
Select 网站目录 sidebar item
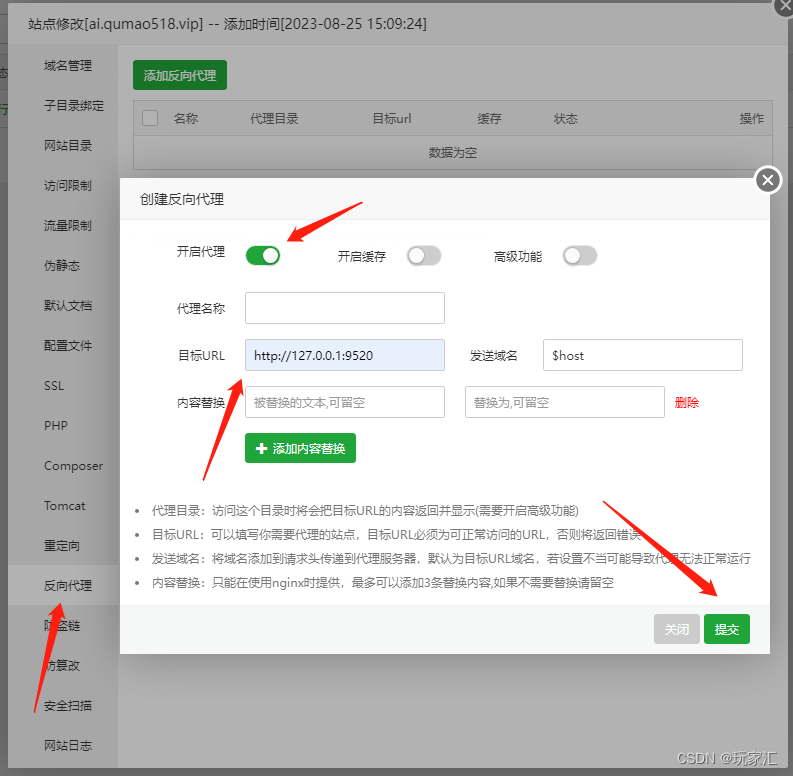[x=68, y=146]
